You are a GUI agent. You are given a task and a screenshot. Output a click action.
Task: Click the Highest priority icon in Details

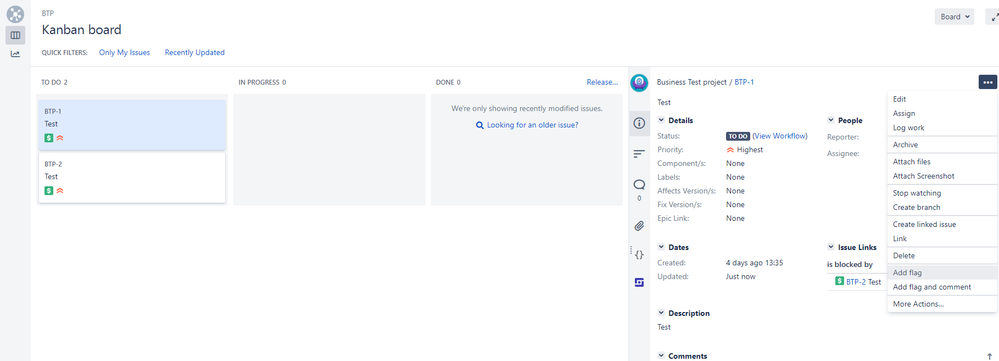730,150
